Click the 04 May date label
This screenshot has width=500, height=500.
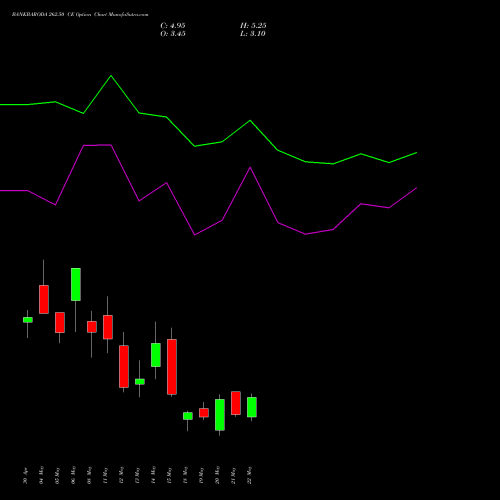click(42, 475)
